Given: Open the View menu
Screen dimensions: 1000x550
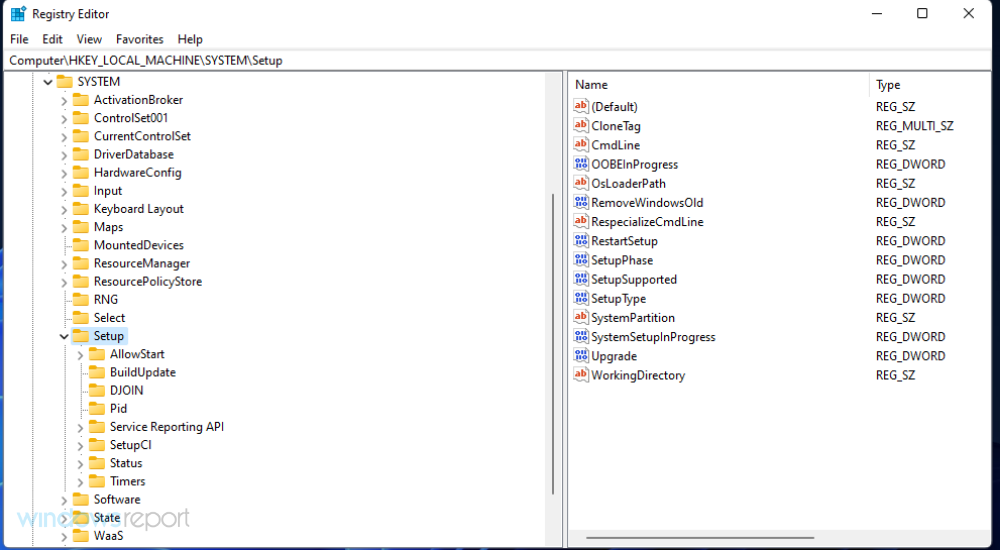Looking at the screenshot, I should coord(89,39).
